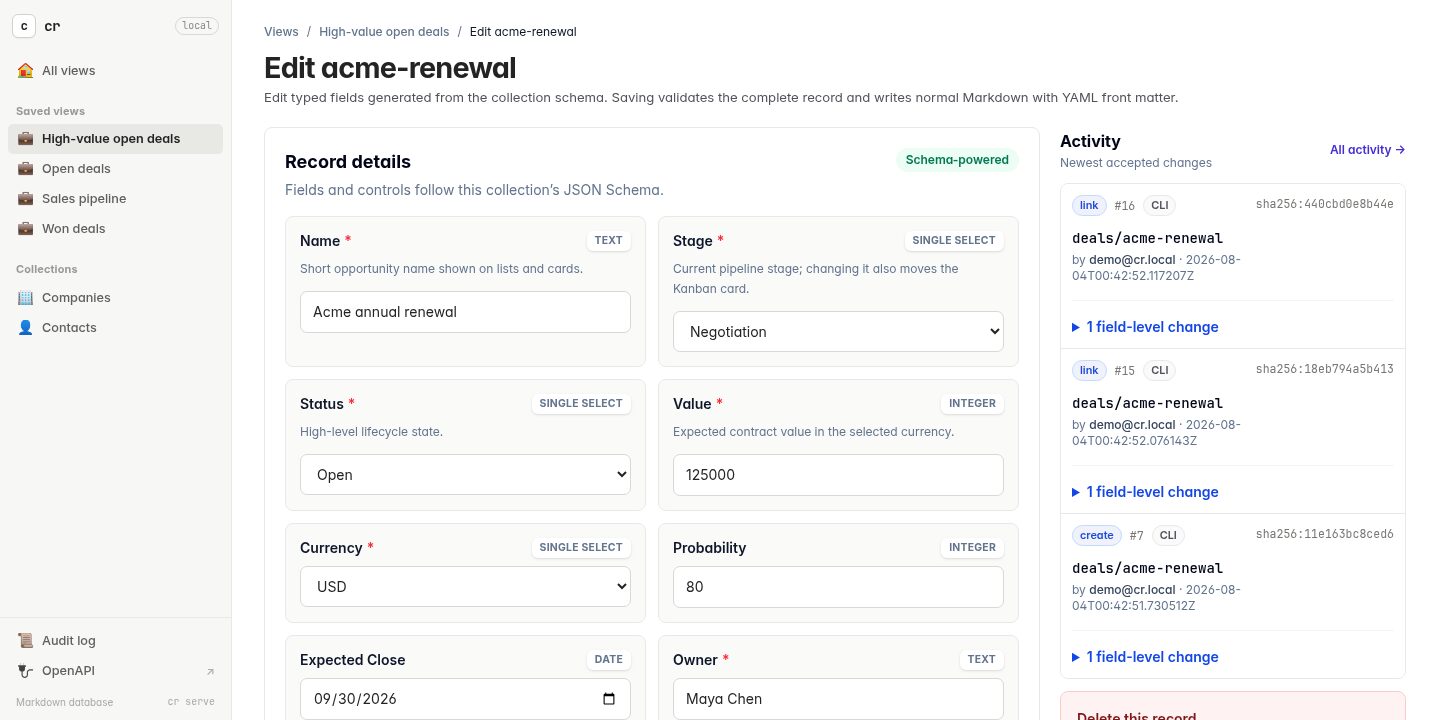Click the create badge on activity #7
This screenshot has width=1440, height=720.
(1097, 535)
